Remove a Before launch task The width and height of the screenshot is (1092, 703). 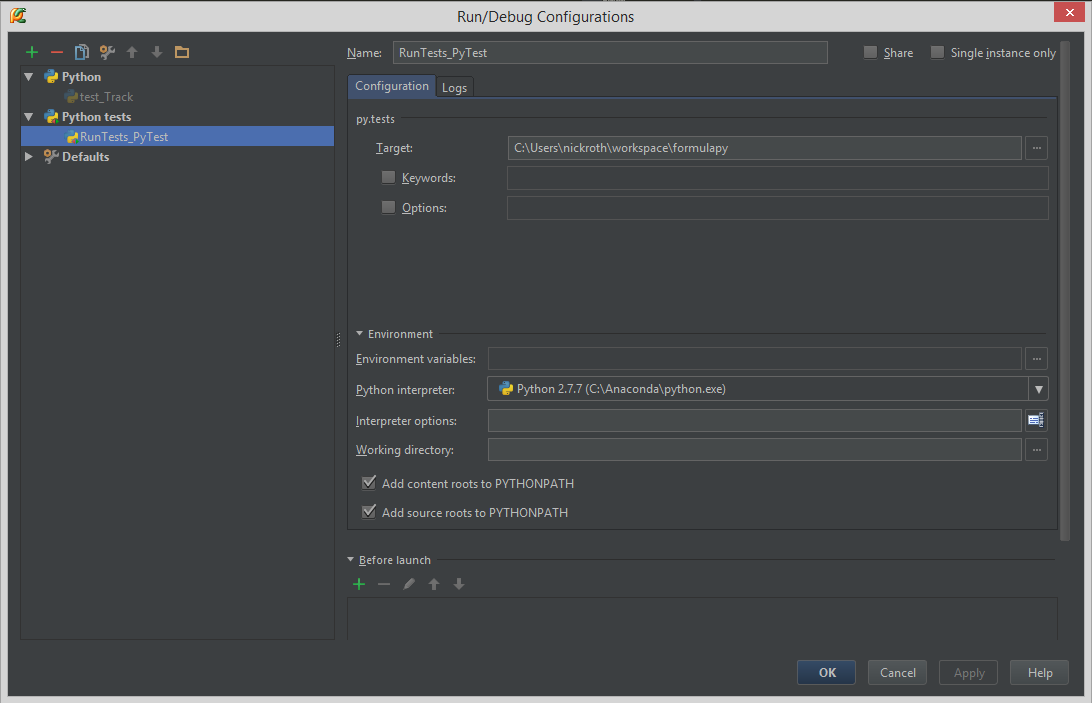(384, 585)
